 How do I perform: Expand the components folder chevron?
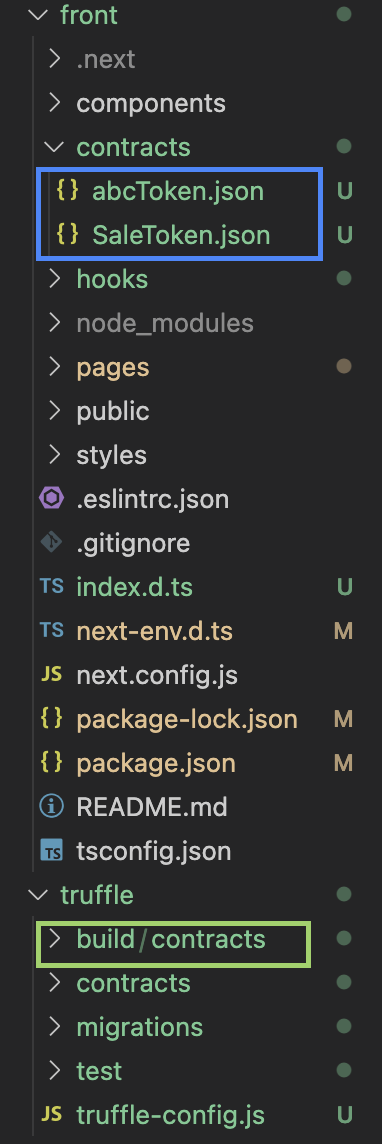click(55, 103)
